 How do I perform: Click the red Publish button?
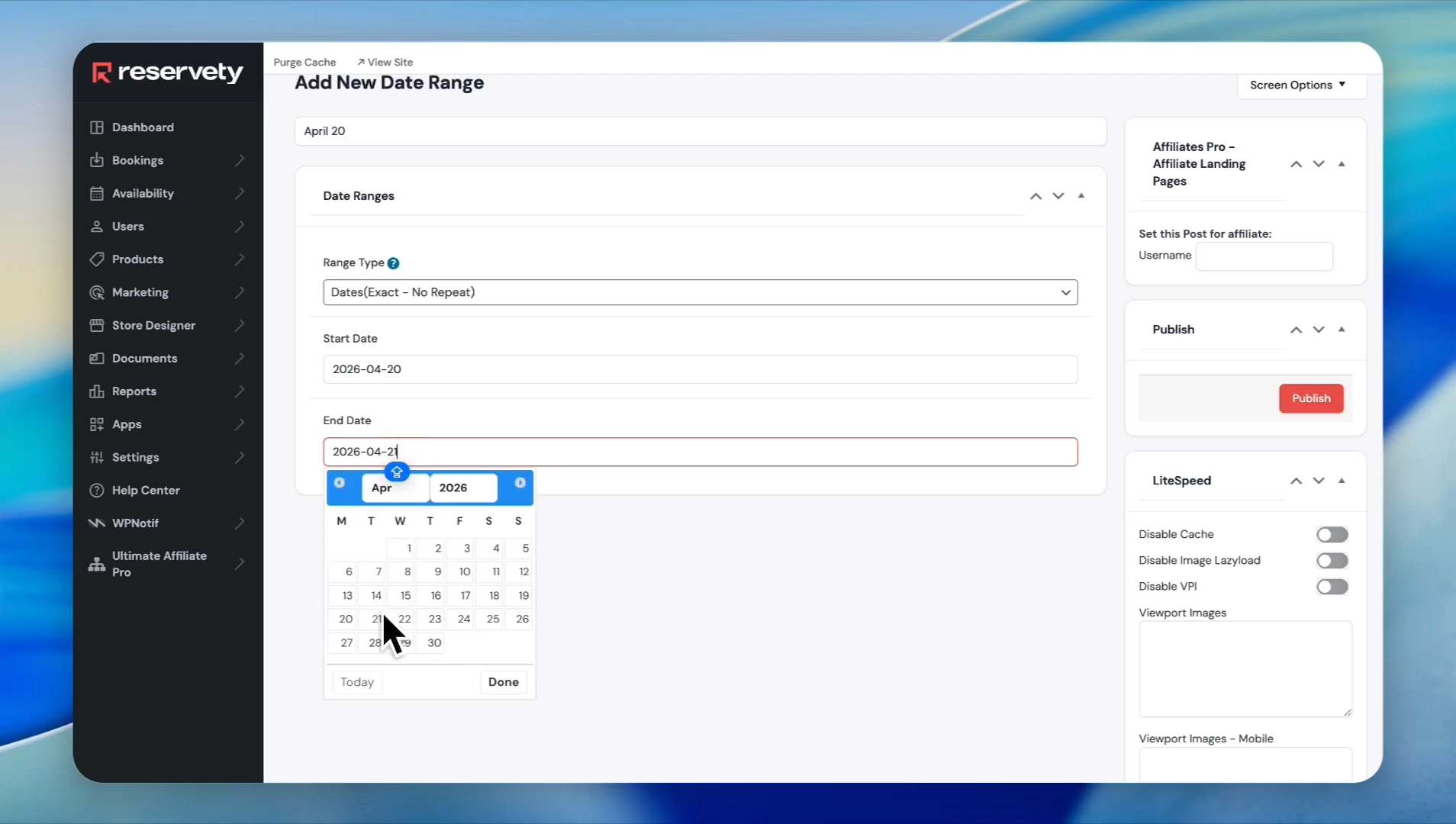(1310, 398)
